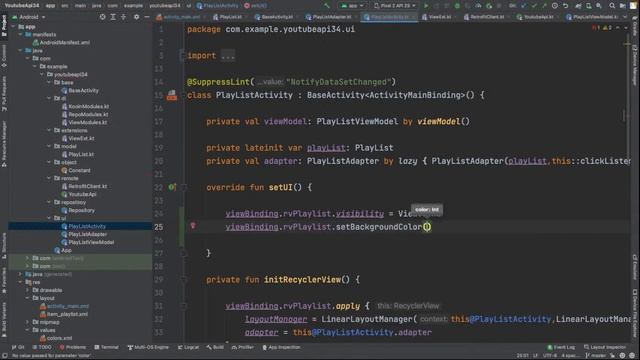Open the app run configuration dropdown
The height and width of the screenshot is (360, 640).
click(353, 6)
